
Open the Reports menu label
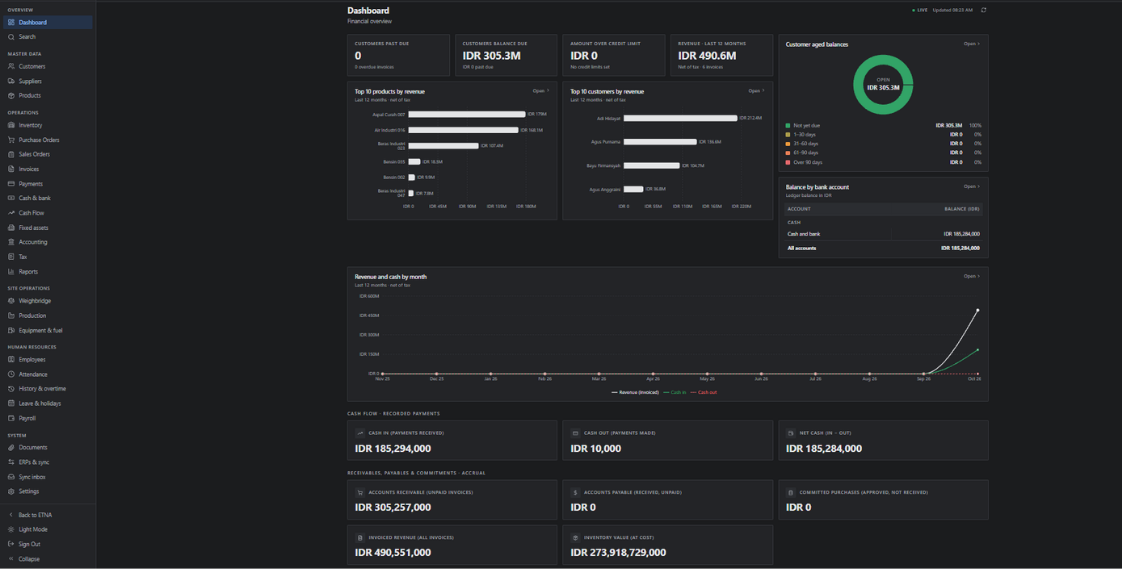28,271
